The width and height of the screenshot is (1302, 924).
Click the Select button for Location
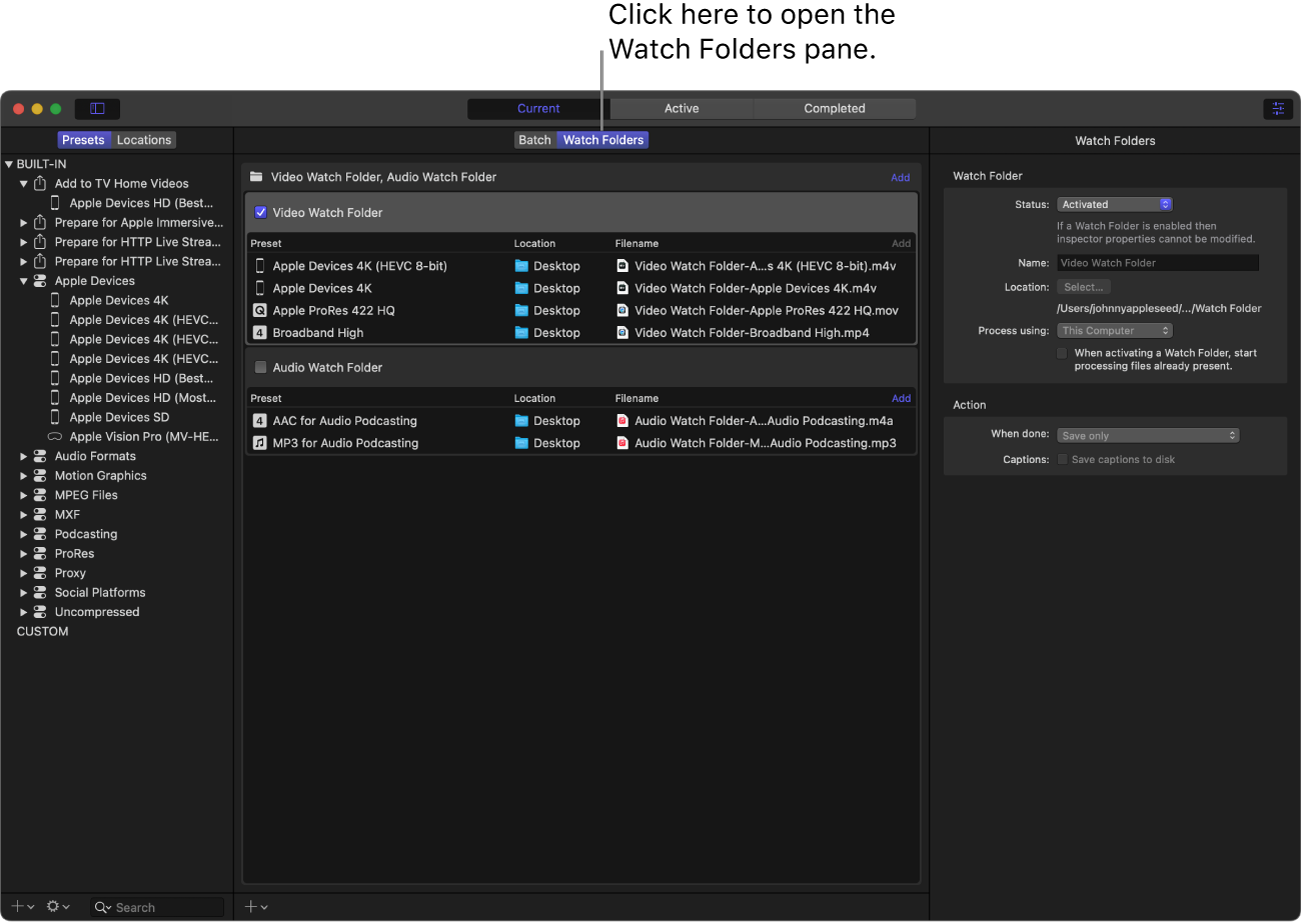pyautogui.click(x=1083, y=286)
